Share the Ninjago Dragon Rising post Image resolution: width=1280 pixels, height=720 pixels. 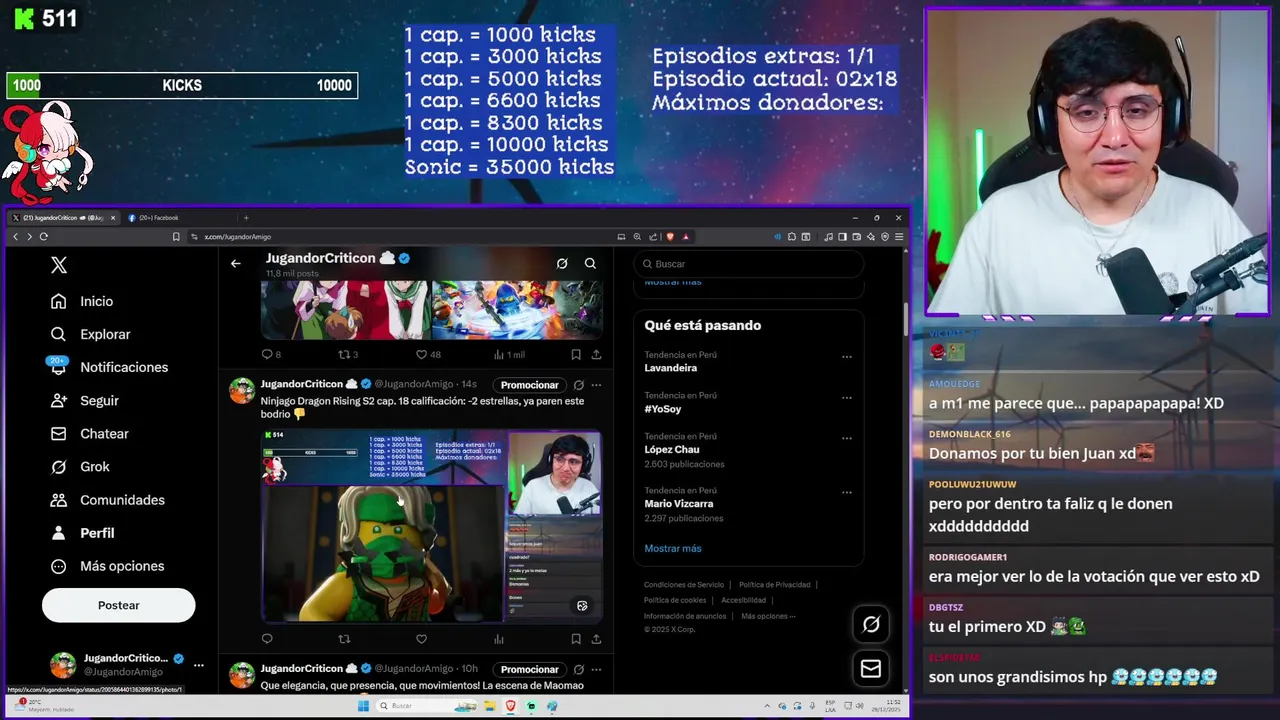point(596,639)
